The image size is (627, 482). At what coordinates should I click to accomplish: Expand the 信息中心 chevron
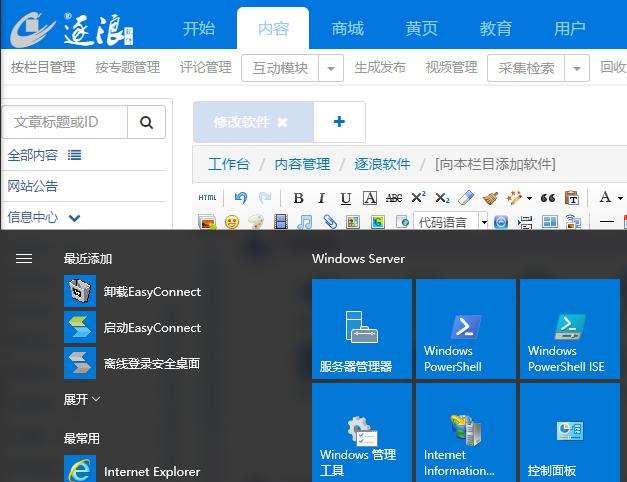click(x=74, y=218)
